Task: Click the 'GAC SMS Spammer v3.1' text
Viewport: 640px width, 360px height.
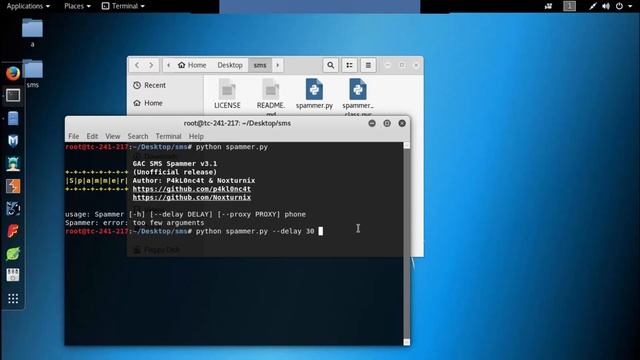Action: click(175, 164)
